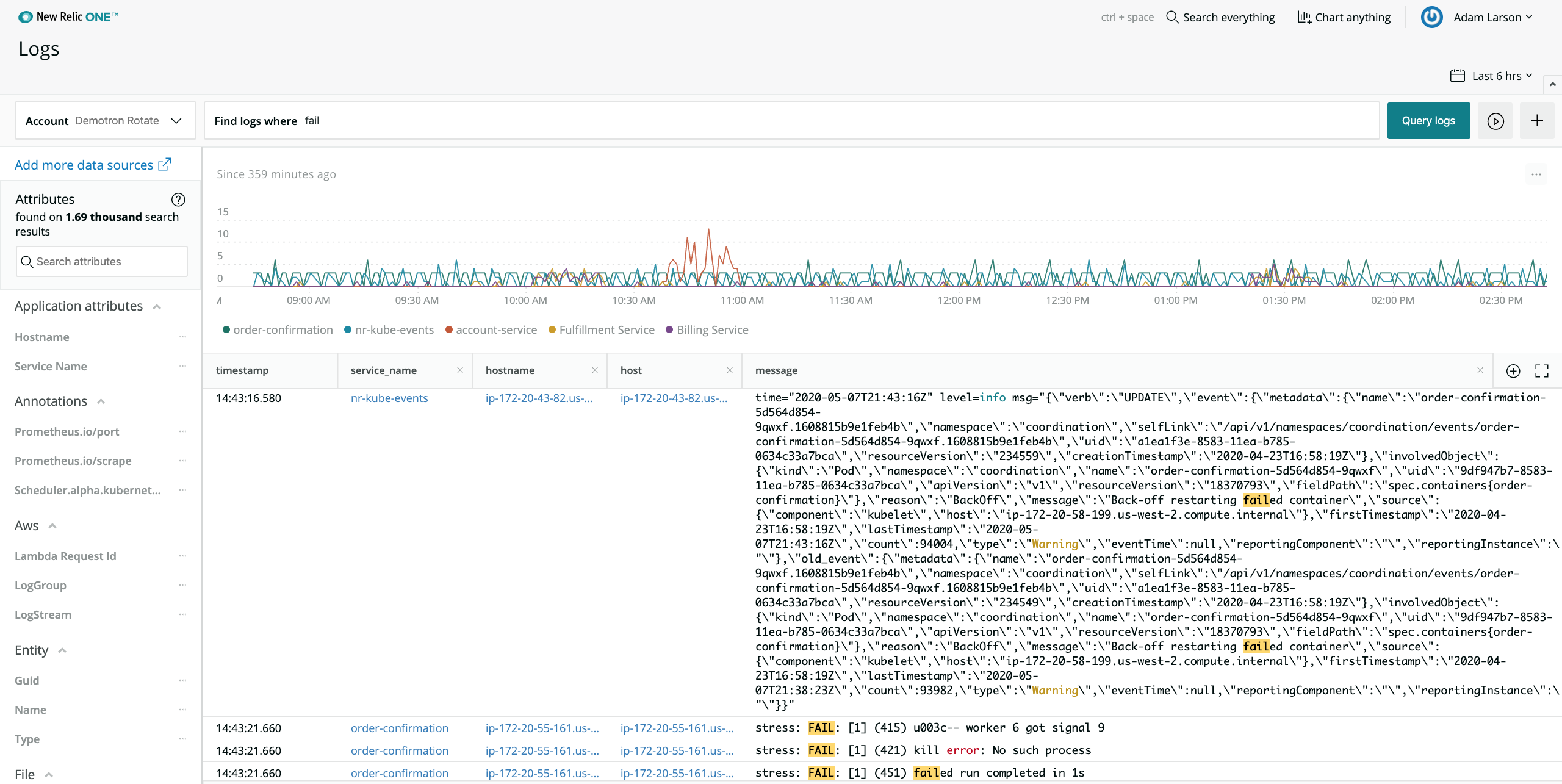Viewport: 1562px width, 784px height.
Task: Remove the message column
Action: (x=1480, y=370)
